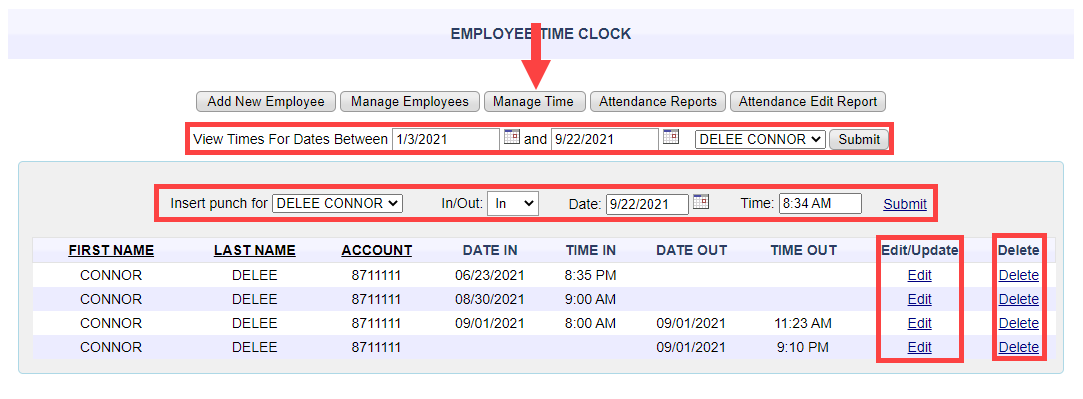Click the TIME IN column header
The height and width of the screenshot is (399, 1083).
(x=591, y=251)
